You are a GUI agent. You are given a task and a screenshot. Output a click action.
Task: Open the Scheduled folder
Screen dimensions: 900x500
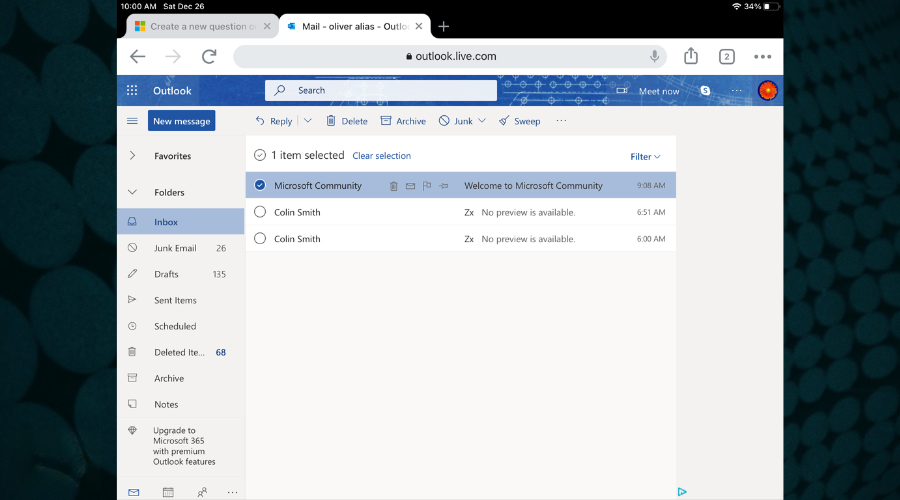tap(181, 326)
